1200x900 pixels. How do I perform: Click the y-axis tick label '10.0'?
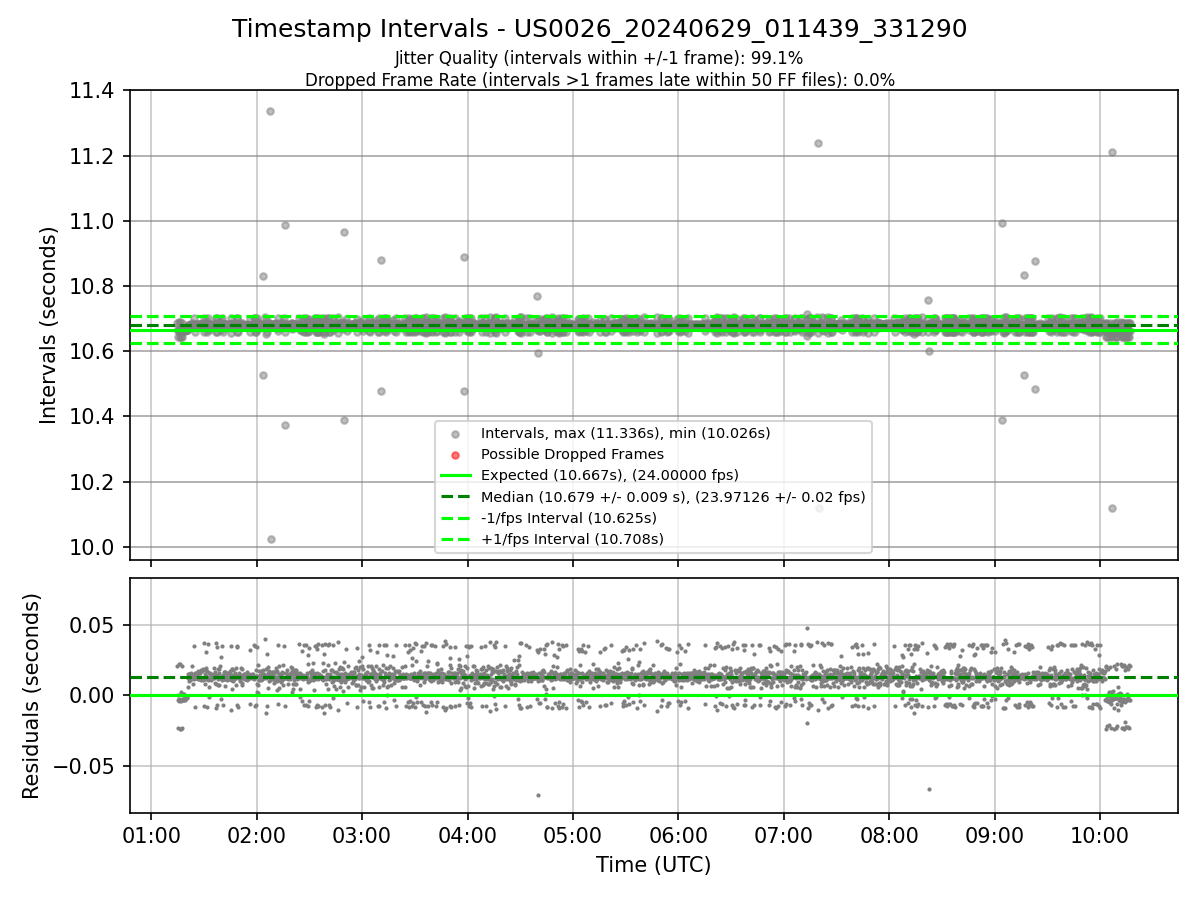pyautogui.click(x=94, y=547)
